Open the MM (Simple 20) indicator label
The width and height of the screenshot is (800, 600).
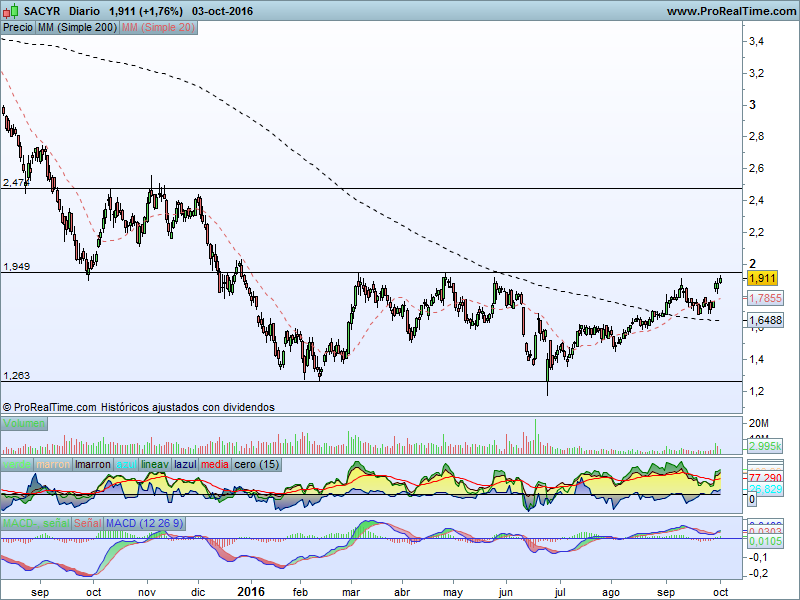coord(158,28)
